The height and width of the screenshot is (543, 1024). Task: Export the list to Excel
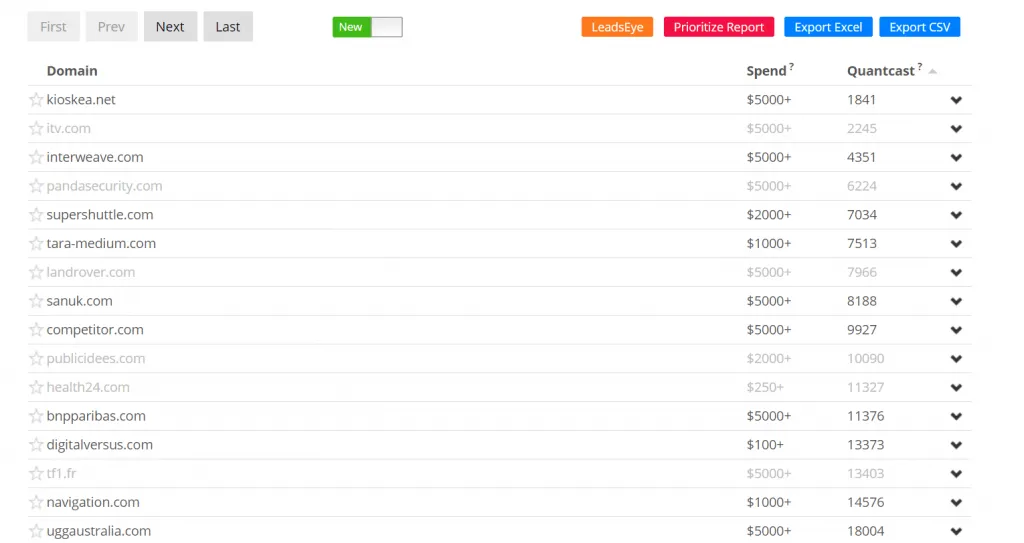point(828,27)
